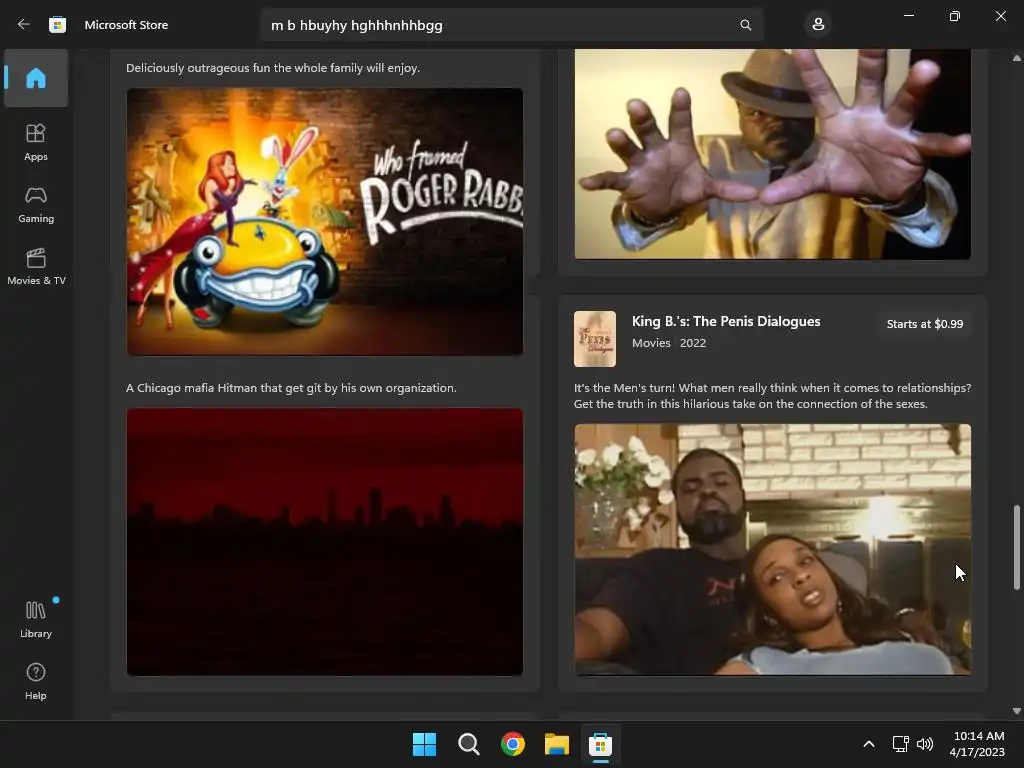Viewport: 1024px width, 768px height.
Task: Open the Movies & TV section
Action: (36, 266)
